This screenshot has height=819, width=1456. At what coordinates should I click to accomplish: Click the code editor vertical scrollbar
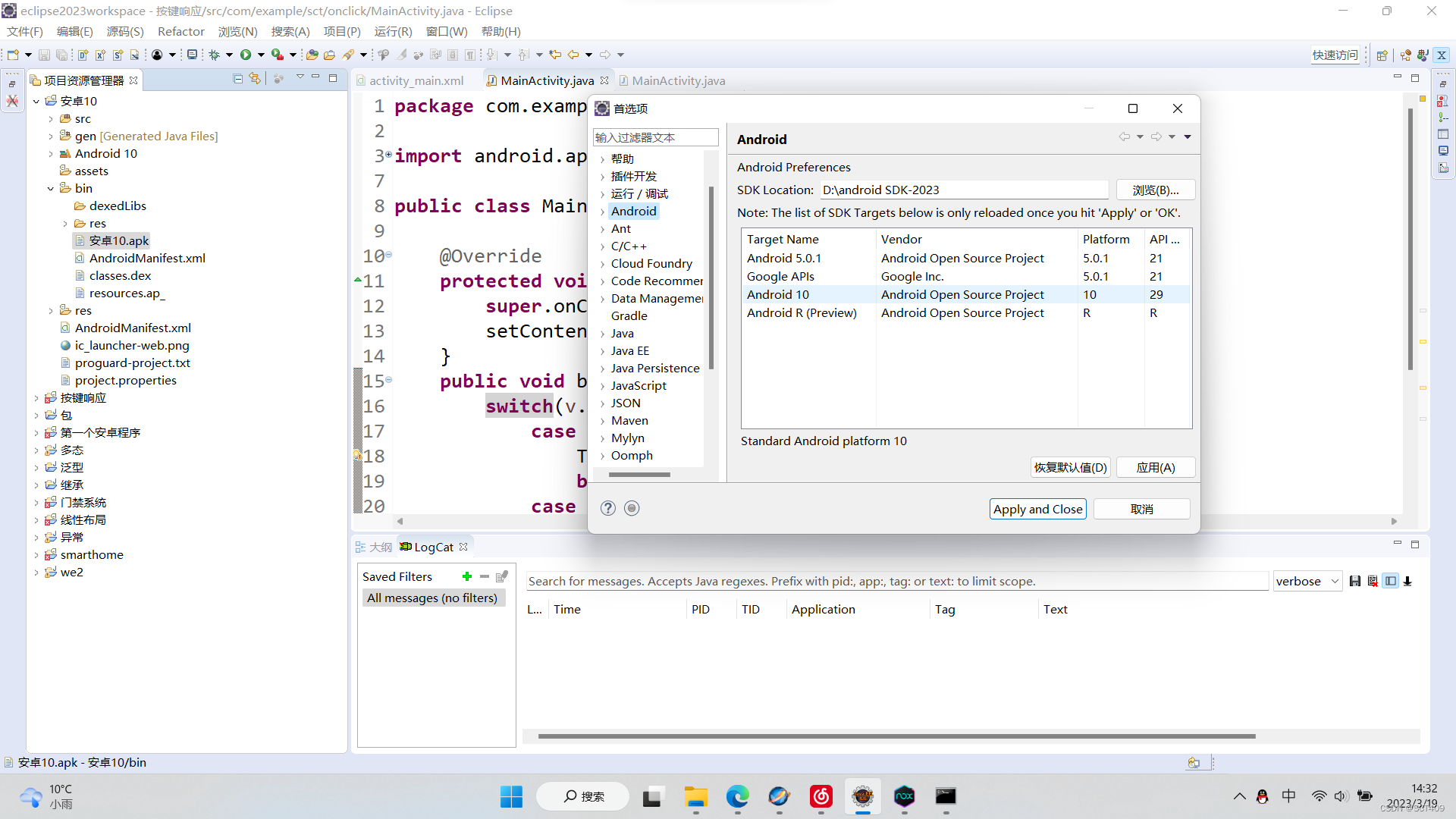coord(1410,239)
